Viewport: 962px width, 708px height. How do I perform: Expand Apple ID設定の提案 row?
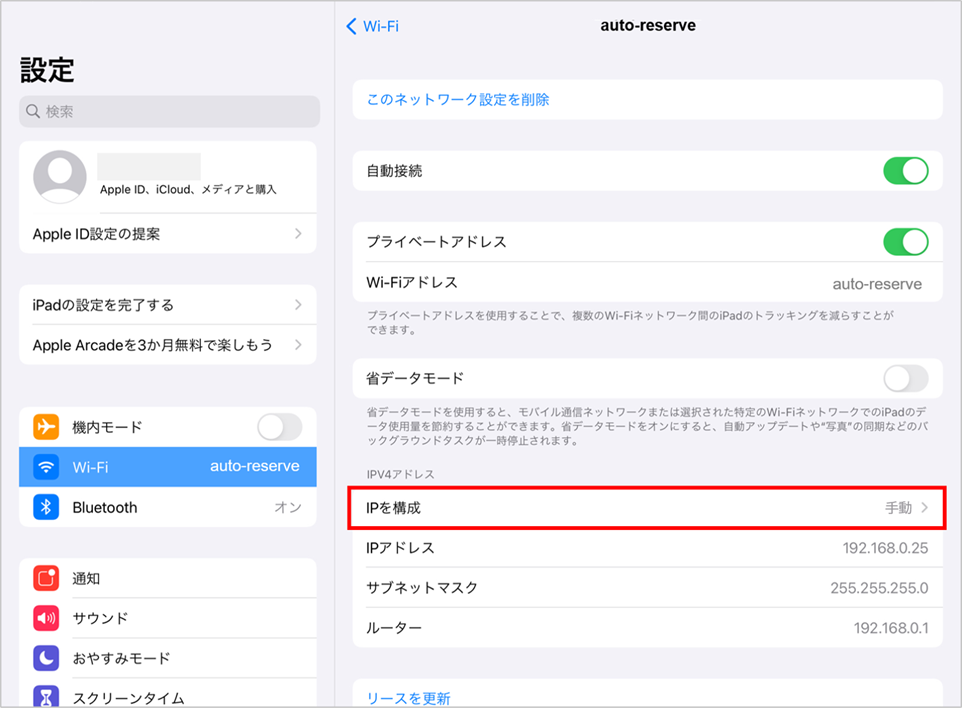tap(167, 234)
